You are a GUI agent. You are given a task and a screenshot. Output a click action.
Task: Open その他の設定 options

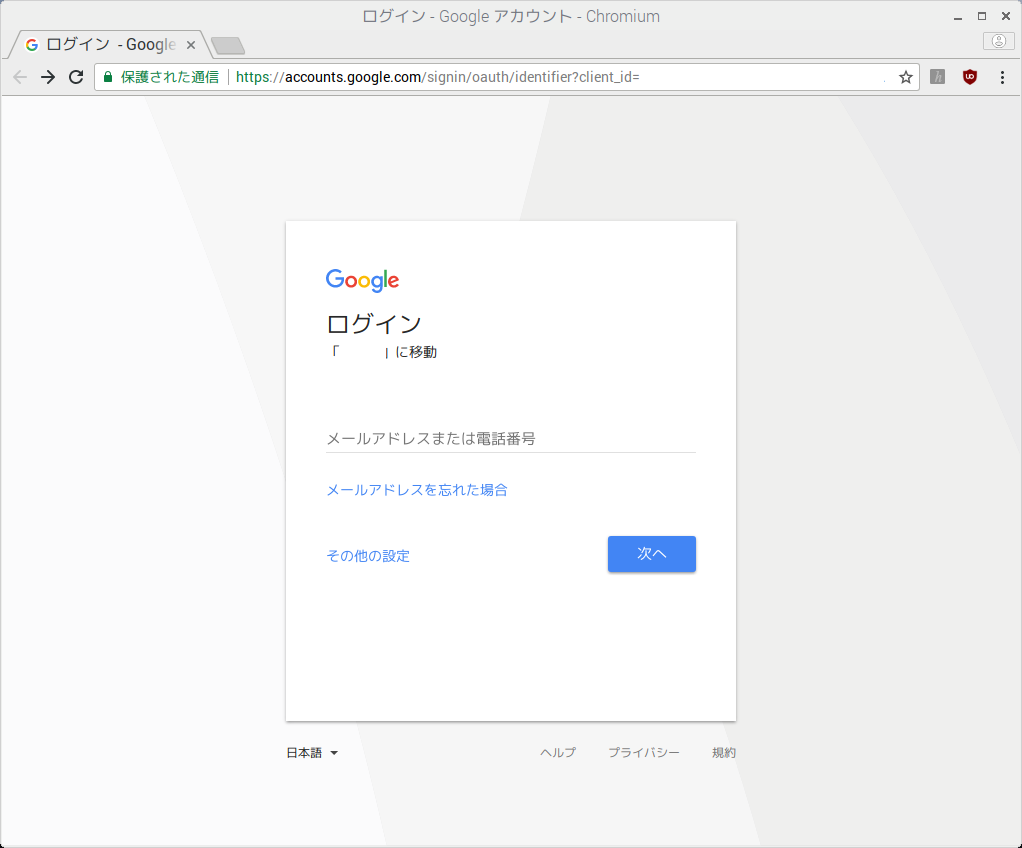pos(368,556)
